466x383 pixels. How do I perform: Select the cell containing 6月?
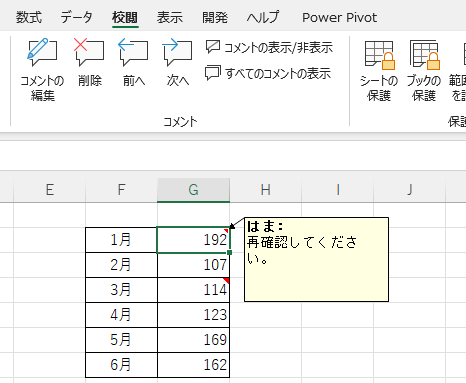coord(121,365)
